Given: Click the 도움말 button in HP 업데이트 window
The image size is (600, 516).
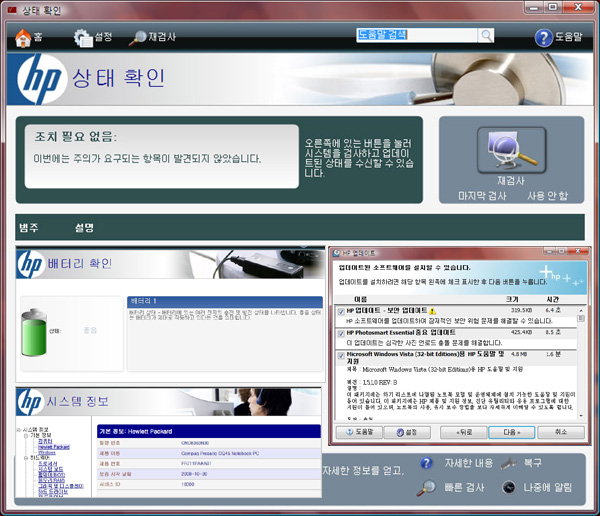Looking at the screenshot, I should click(x=359, y=432).
